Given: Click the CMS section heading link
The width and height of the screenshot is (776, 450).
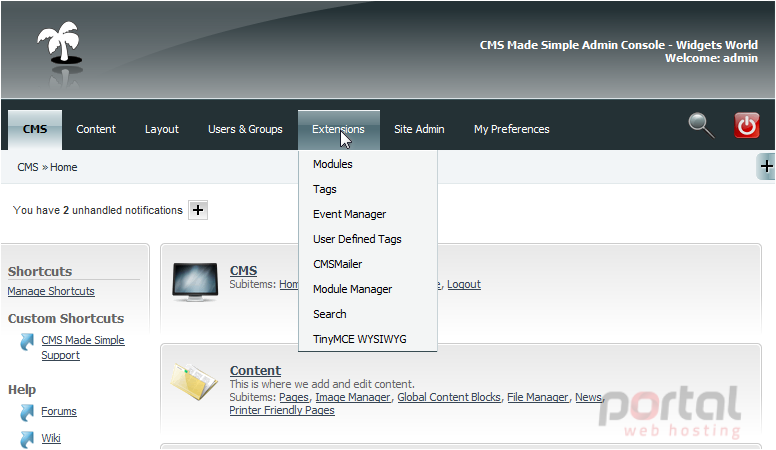Looking at the screenshot, I should [243, 270].
